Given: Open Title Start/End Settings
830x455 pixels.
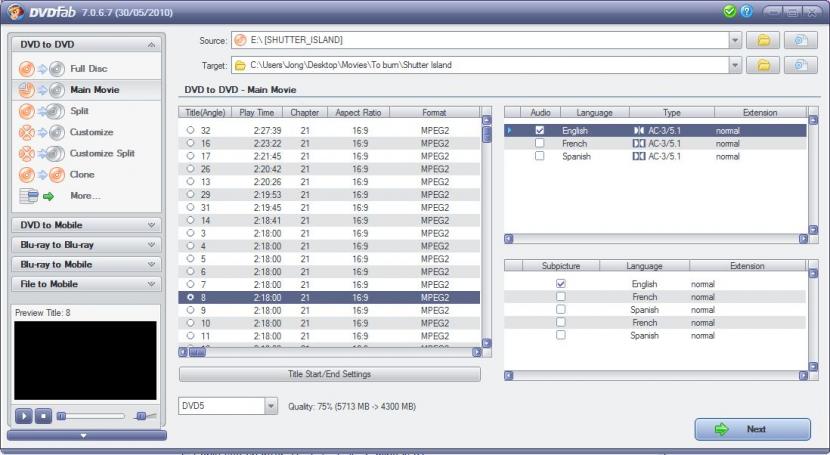Looking at the screenshot, I should [x=329, y=374].
